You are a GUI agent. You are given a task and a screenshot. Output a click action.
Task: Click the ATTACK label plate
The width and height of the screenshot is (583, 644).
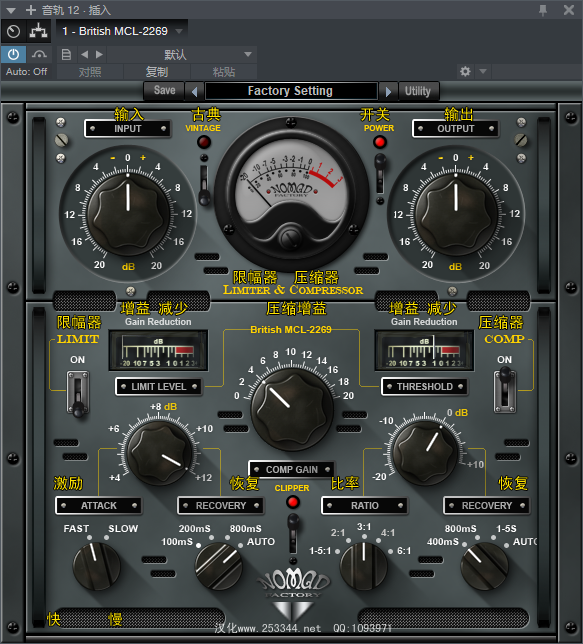99,506
